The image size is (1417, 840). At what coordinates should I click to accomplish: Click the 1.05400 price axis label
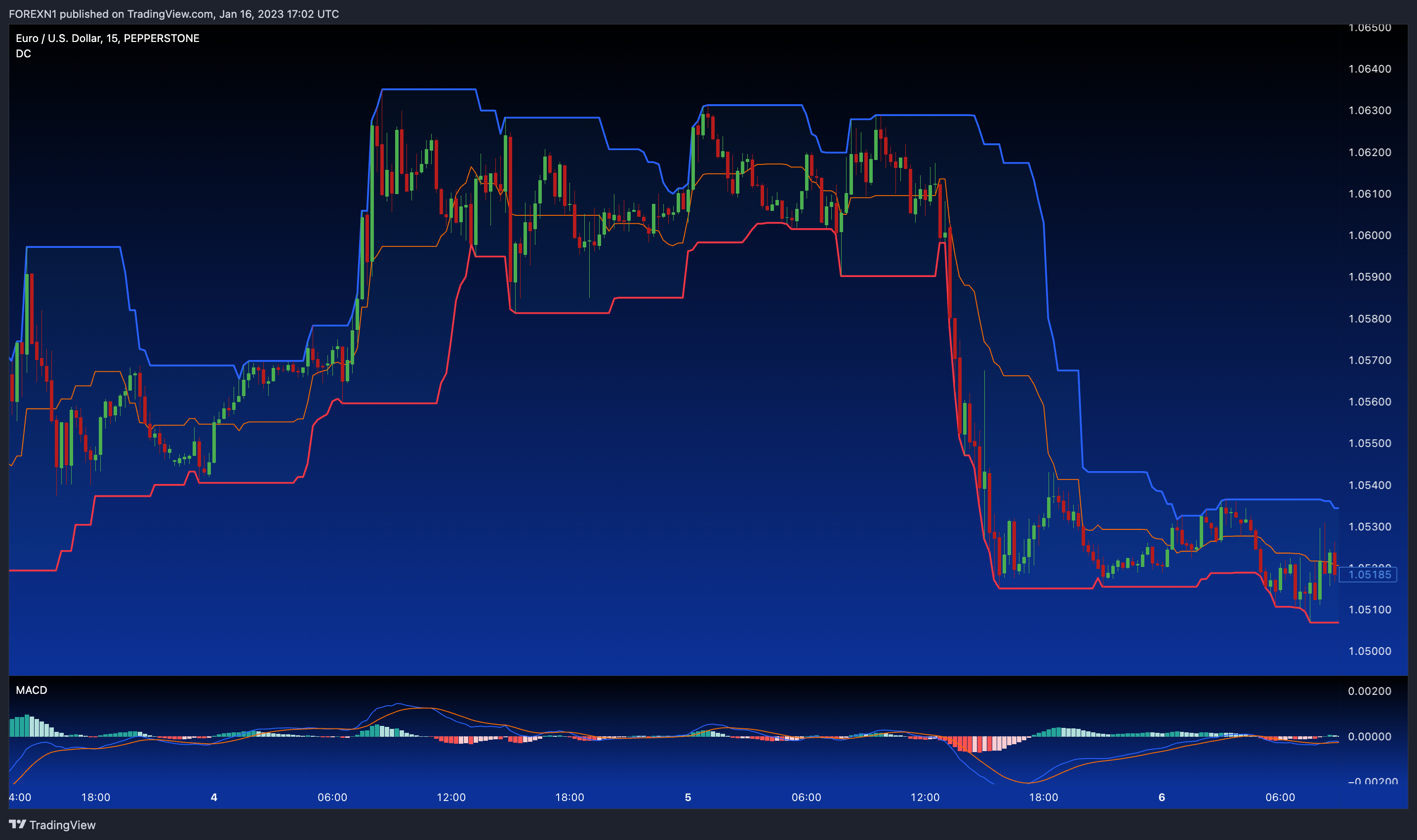(1370, 485)
